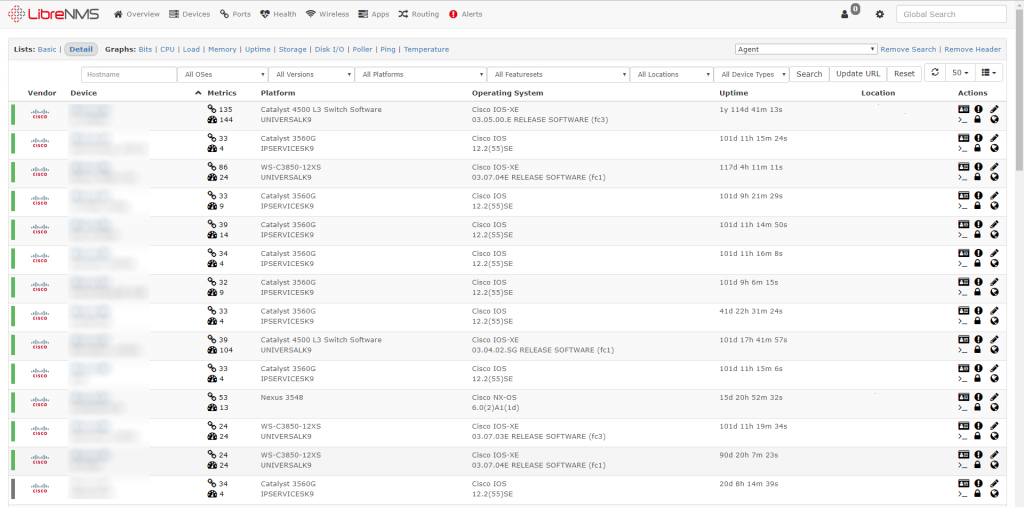The image size is (1024, 507).
Task: Open the Routing menu
Action: pos(419,14)
